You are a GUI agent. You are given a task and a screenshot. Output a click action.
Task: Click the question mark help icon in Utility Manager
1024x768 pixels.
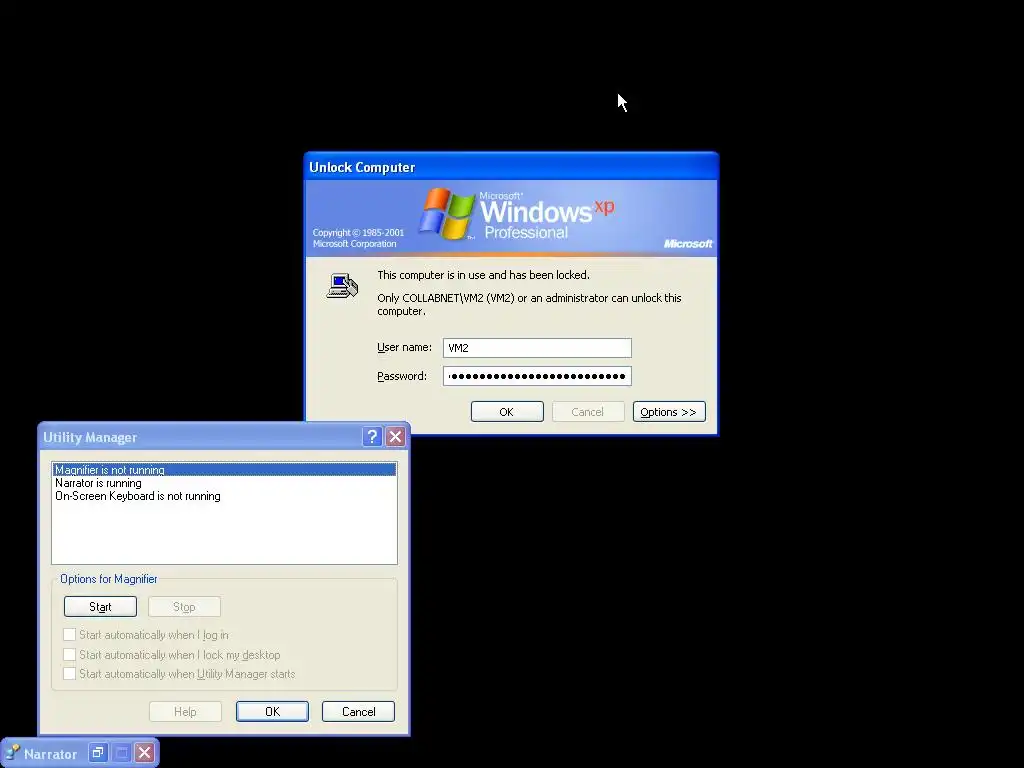click(x=372, y=436)
